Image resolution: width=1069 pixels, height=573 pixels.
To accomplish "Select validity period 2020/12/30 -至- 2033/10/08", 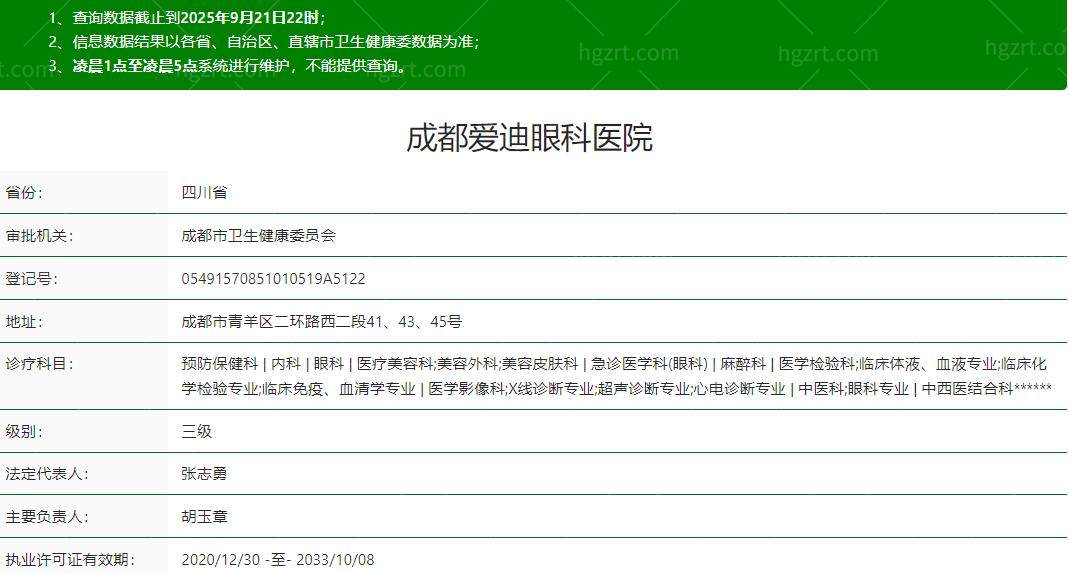I will point(278,560).
